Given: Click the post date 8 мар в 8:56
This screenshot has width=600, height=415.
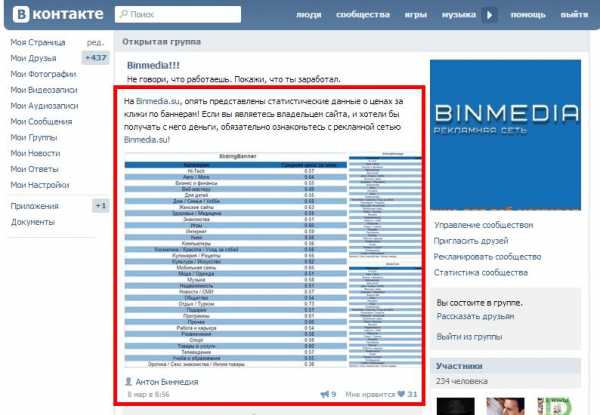Looking at the screenshot, I should 148,394.
